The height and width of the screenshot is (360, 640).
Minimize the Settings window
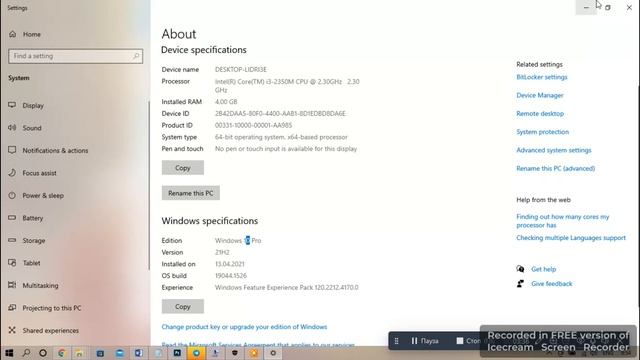coord(586,7)
